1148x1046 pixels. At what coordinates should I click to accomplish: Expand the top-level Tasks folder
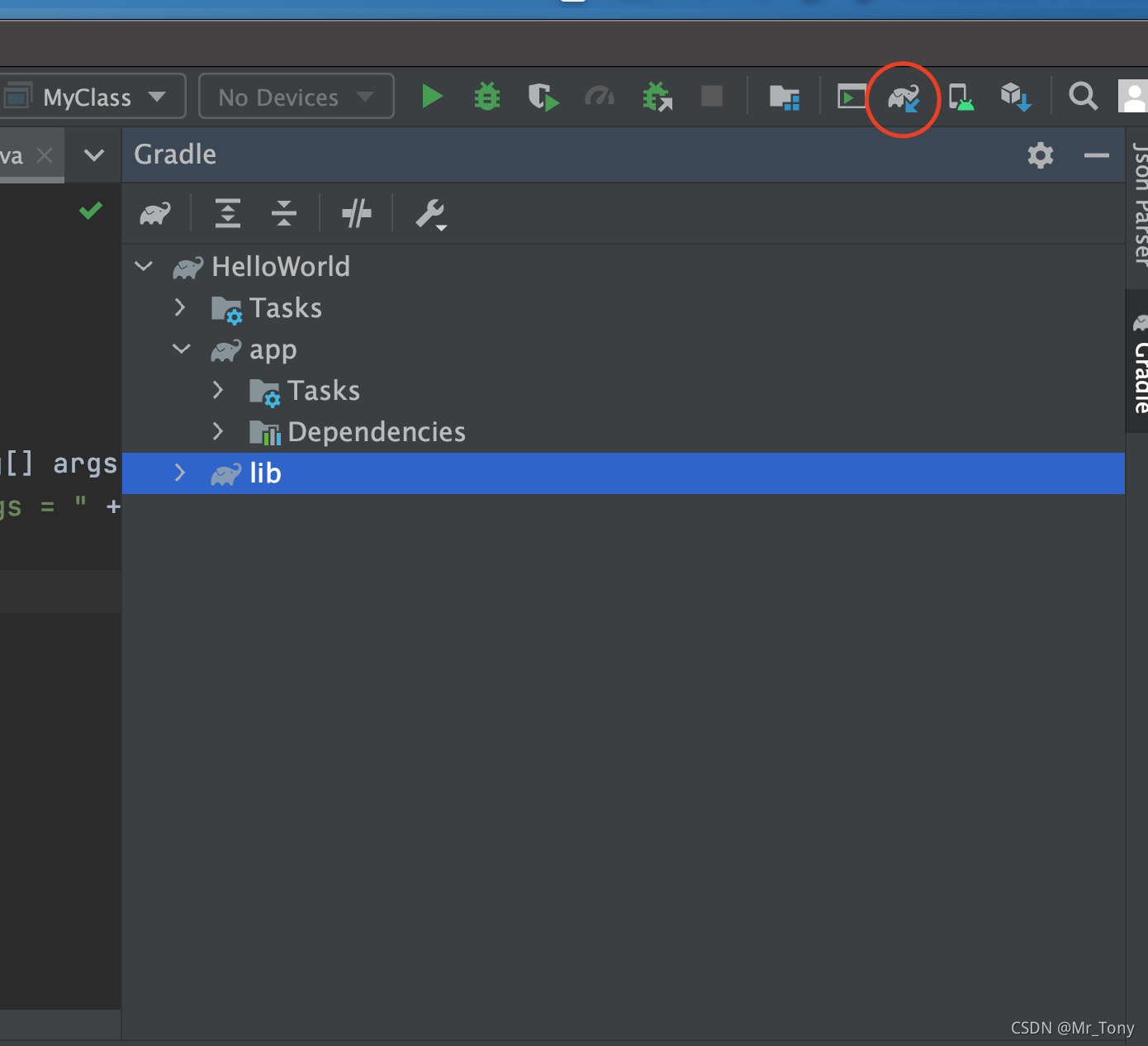point(180,307)
